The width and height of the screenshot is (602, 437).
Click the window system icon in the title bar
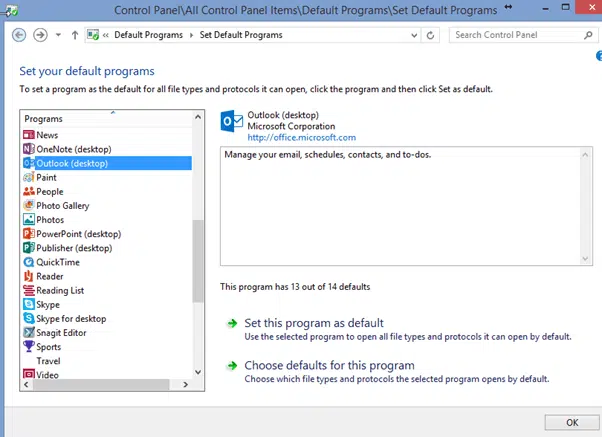tap(10, 10)
